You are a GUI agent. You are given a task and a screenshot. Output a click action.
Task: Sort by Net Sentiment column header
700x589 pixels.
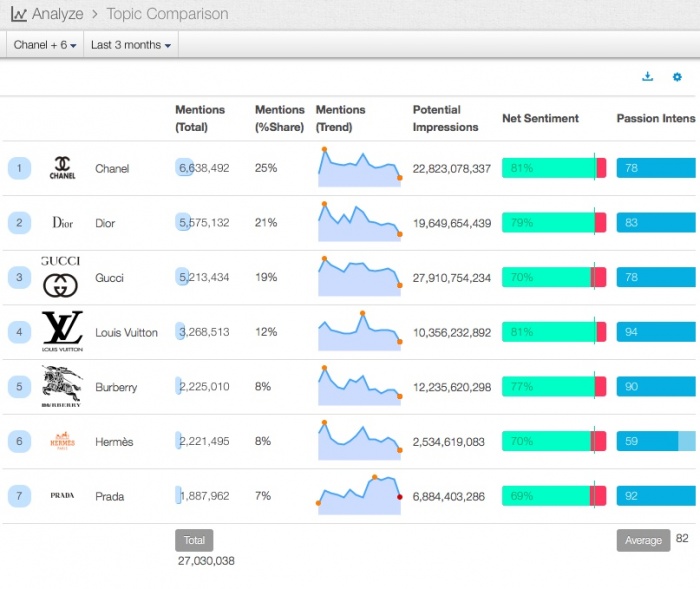540,118
